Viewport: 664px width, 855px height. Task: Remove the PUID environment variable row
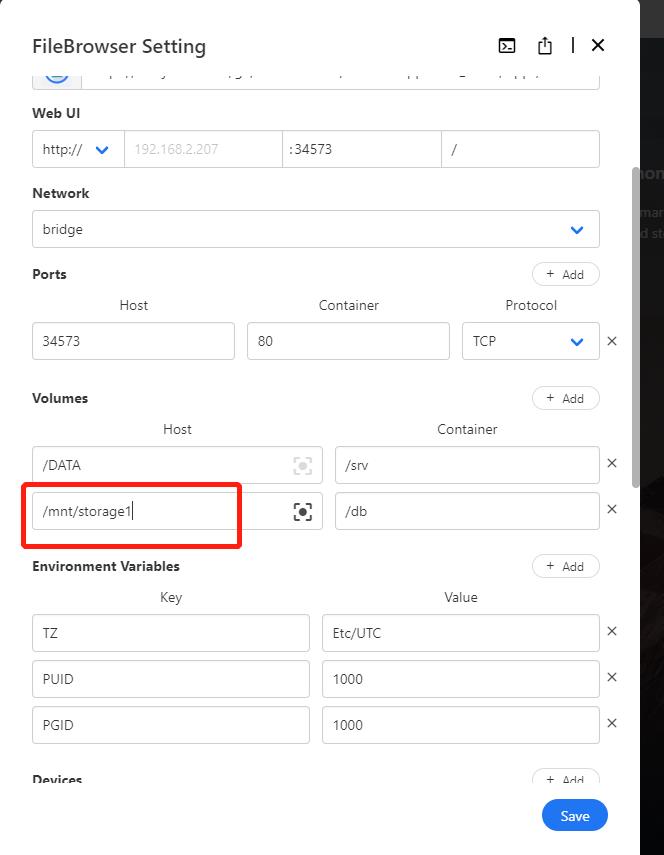pos(612,677)
